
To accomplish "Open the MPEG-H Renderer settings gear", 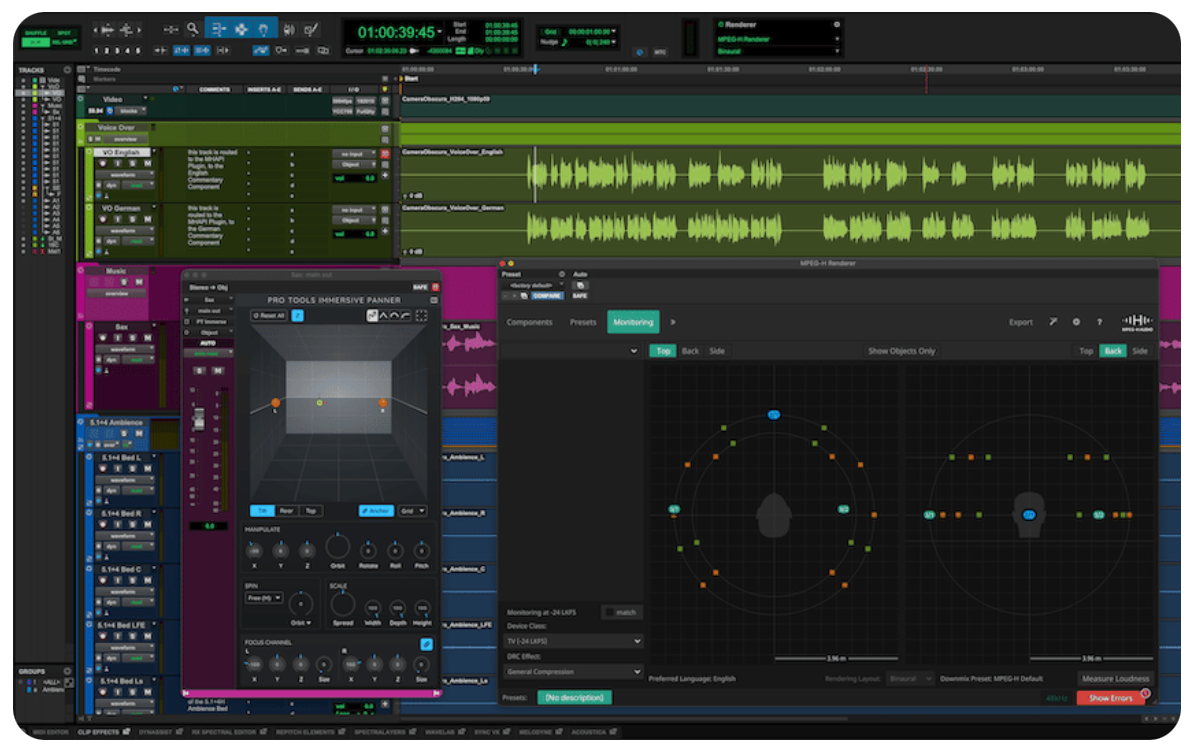I will point(1076,321).
